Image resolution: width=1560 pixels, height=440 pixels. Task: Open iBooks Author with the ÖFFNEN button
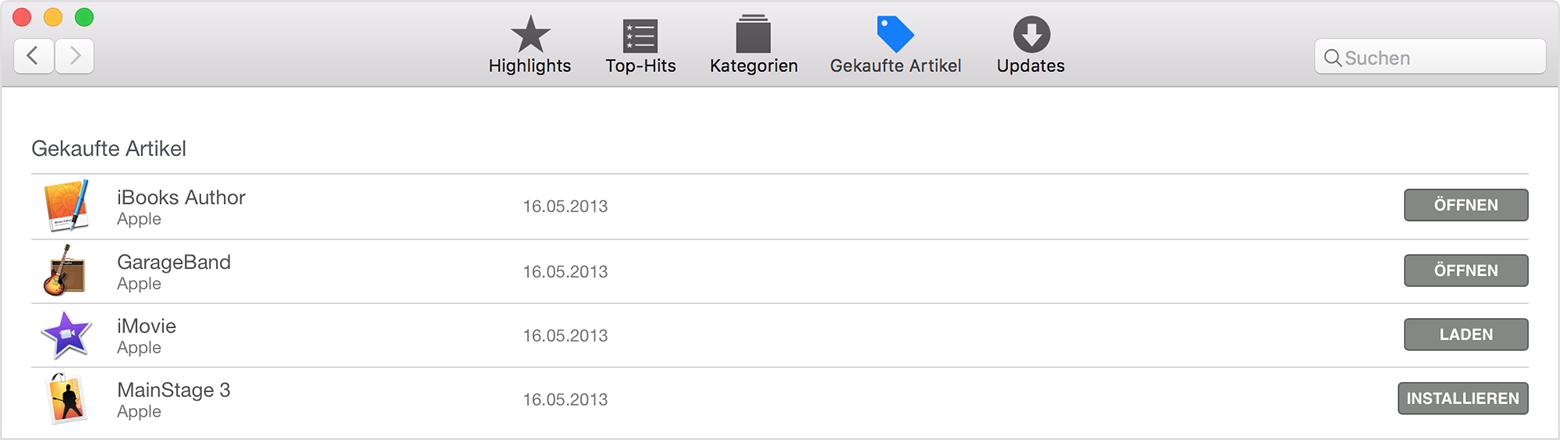1466,205
